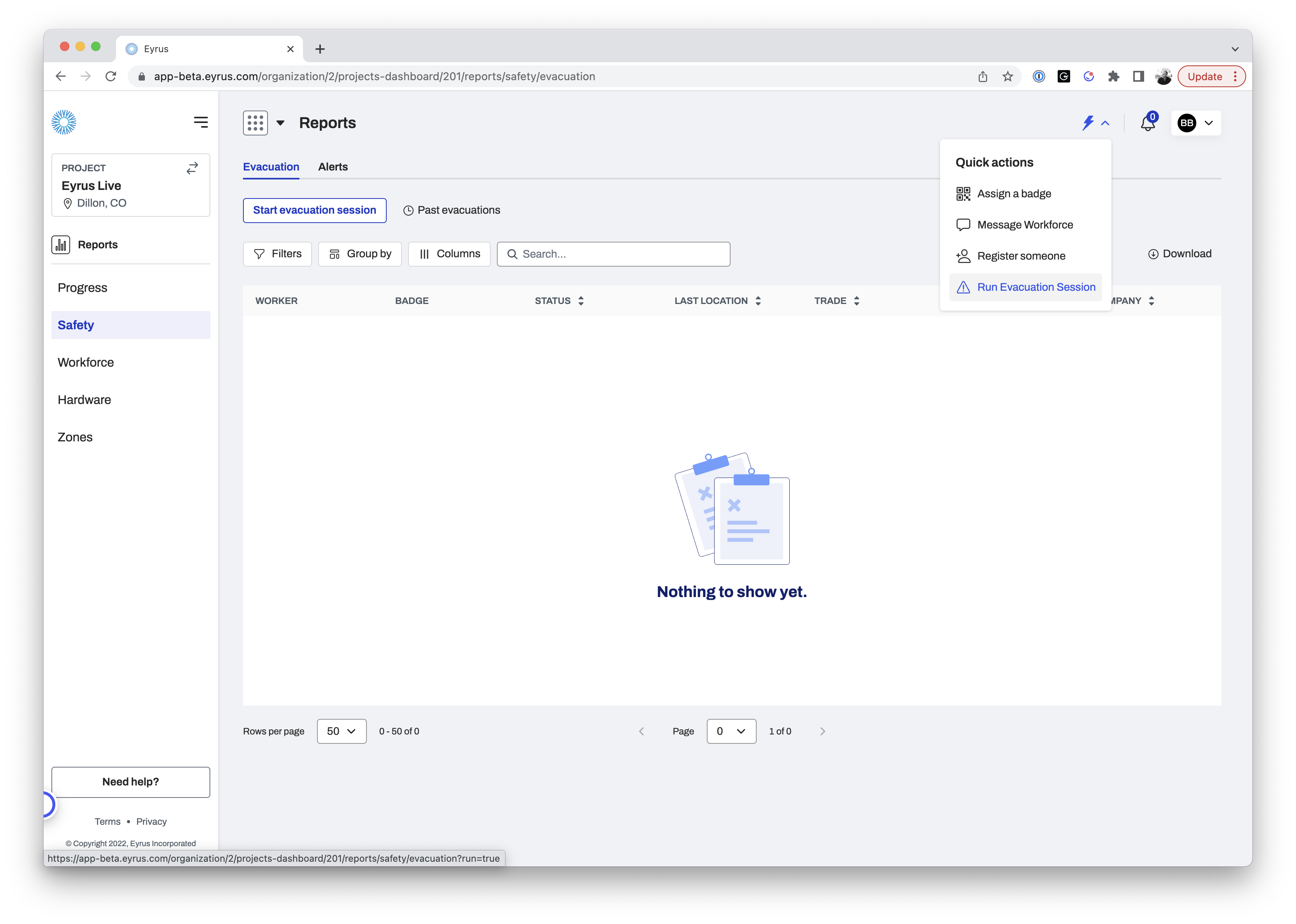The height and width of the screenshot is (924, 1296).
Task: Click the Eyrus sunburst logo in sidebar
Action: 64,122
